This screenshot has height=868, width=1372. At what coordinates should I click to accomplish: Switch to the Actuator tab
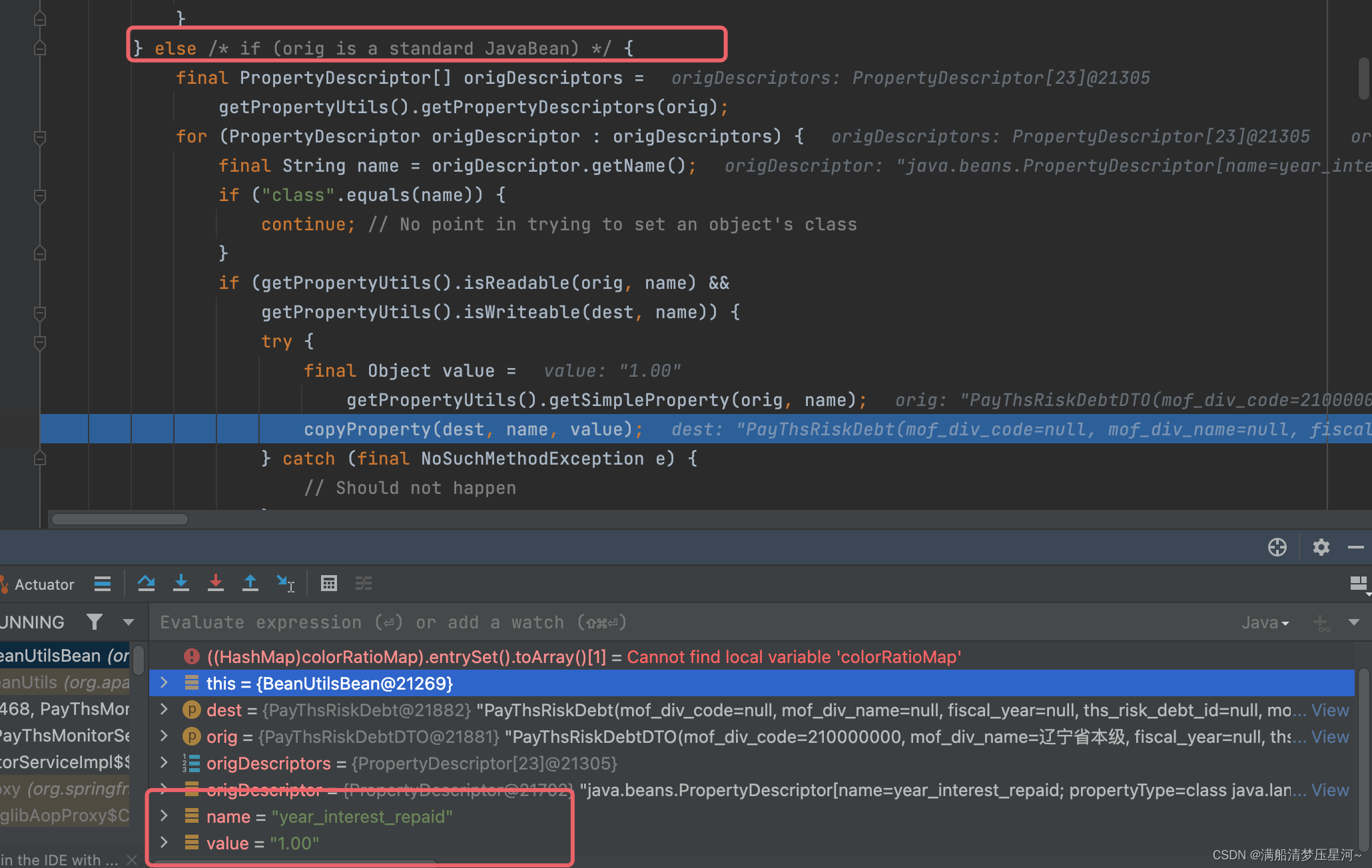pyautogui.click(x=44, y=584)
